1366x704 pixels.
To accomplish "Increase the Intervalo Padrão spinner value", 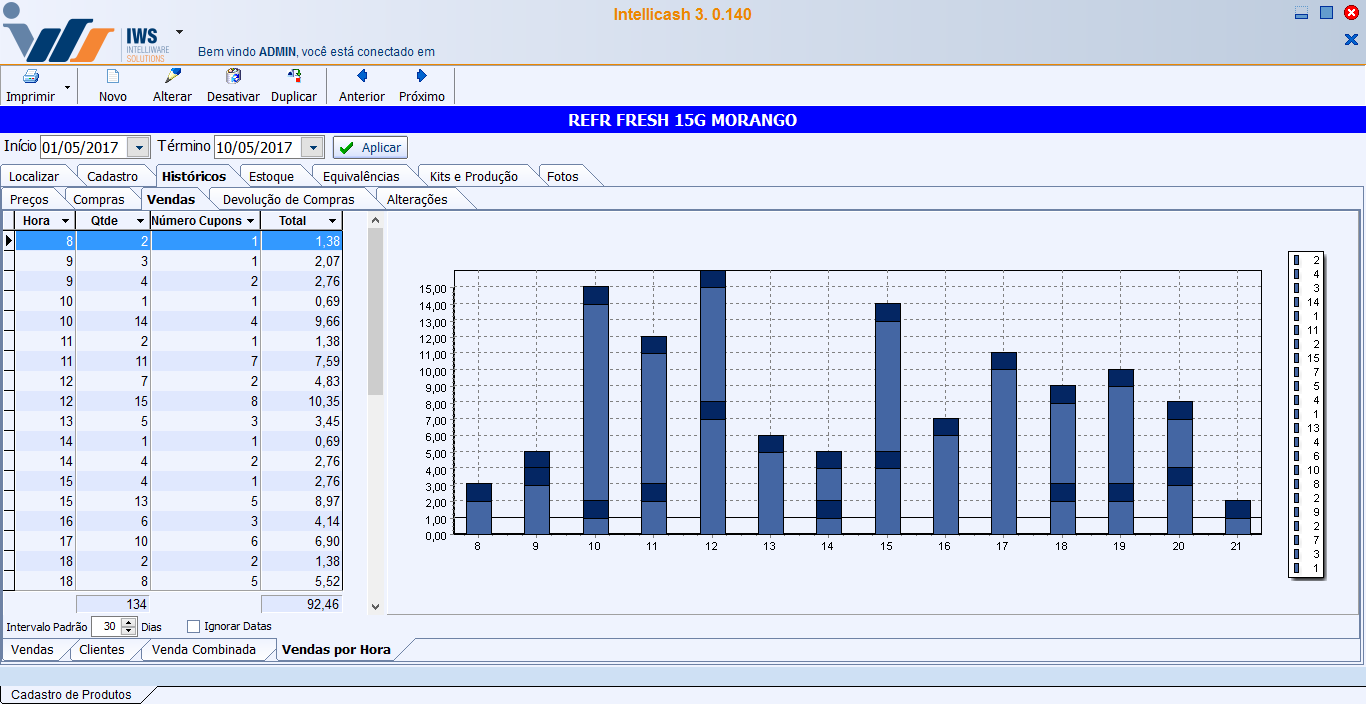I will 128,622.
